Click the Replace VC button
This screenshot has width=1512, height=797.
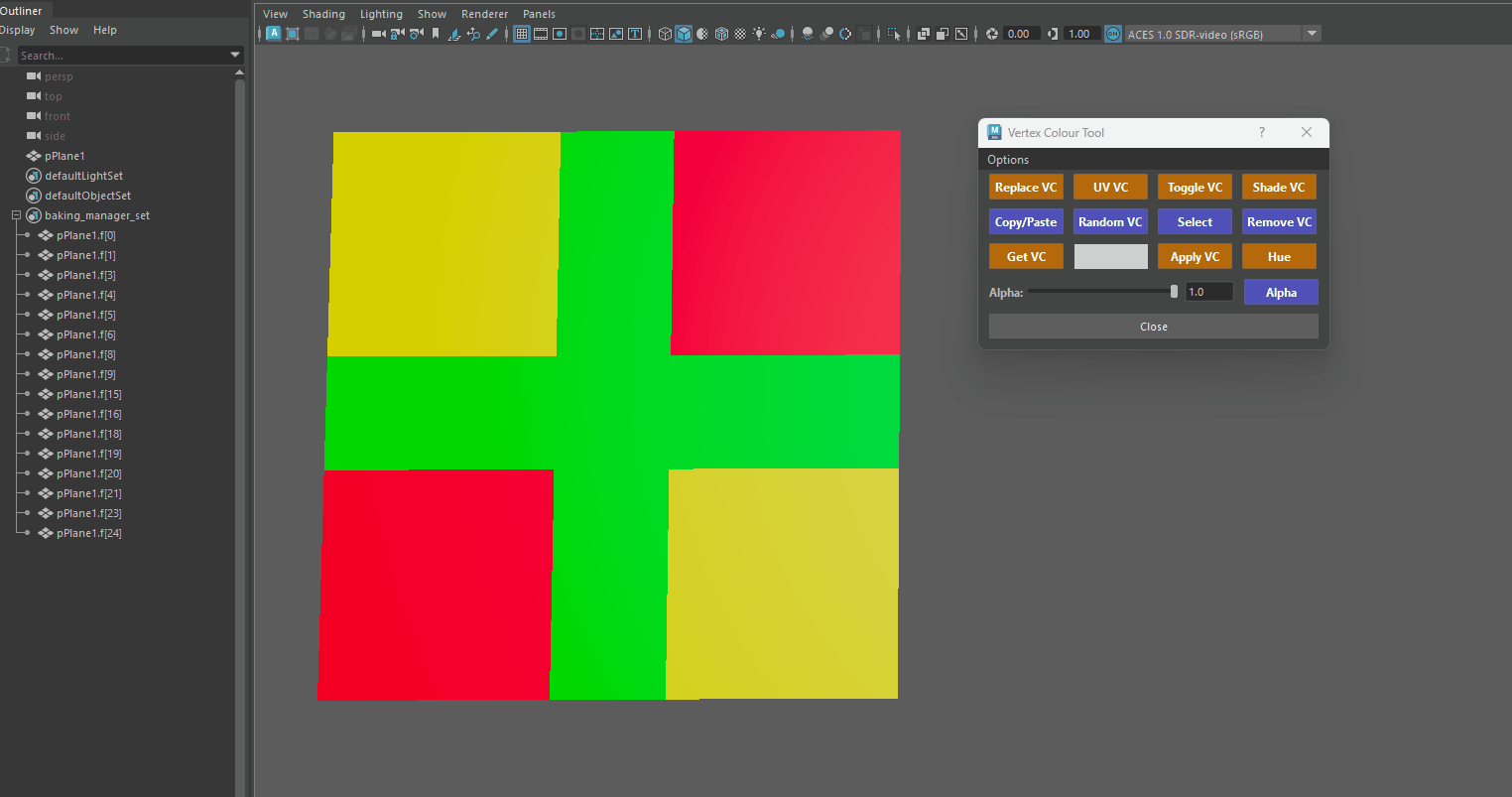1026,187
